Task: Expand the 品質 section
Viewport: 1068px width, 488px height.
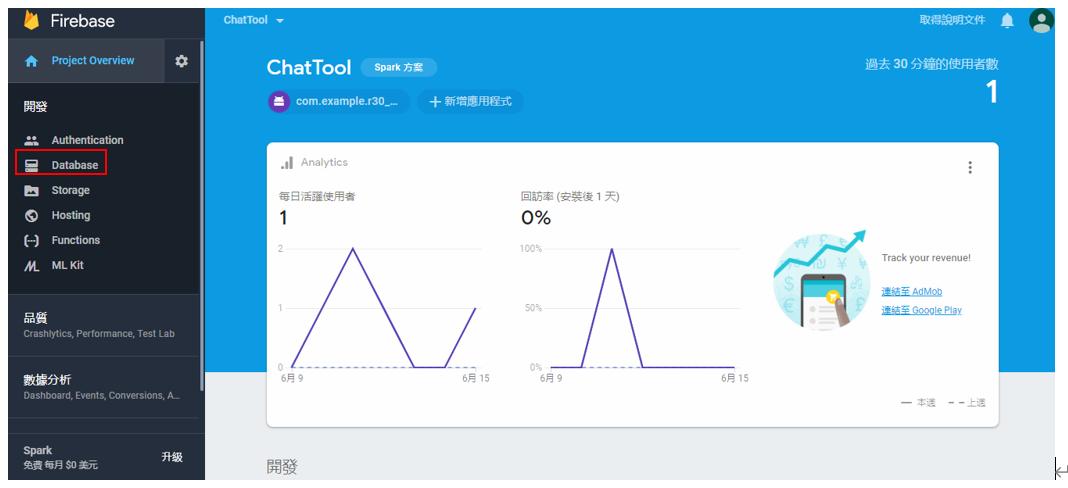Action: coord(105,325)
